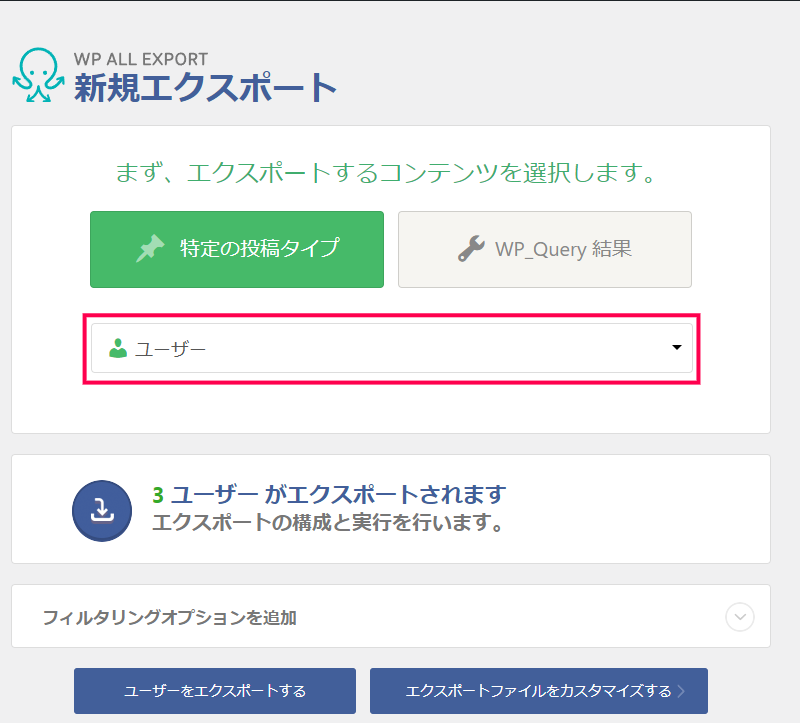Expand フィルタリングオプションを追加 section

point(391,616)
